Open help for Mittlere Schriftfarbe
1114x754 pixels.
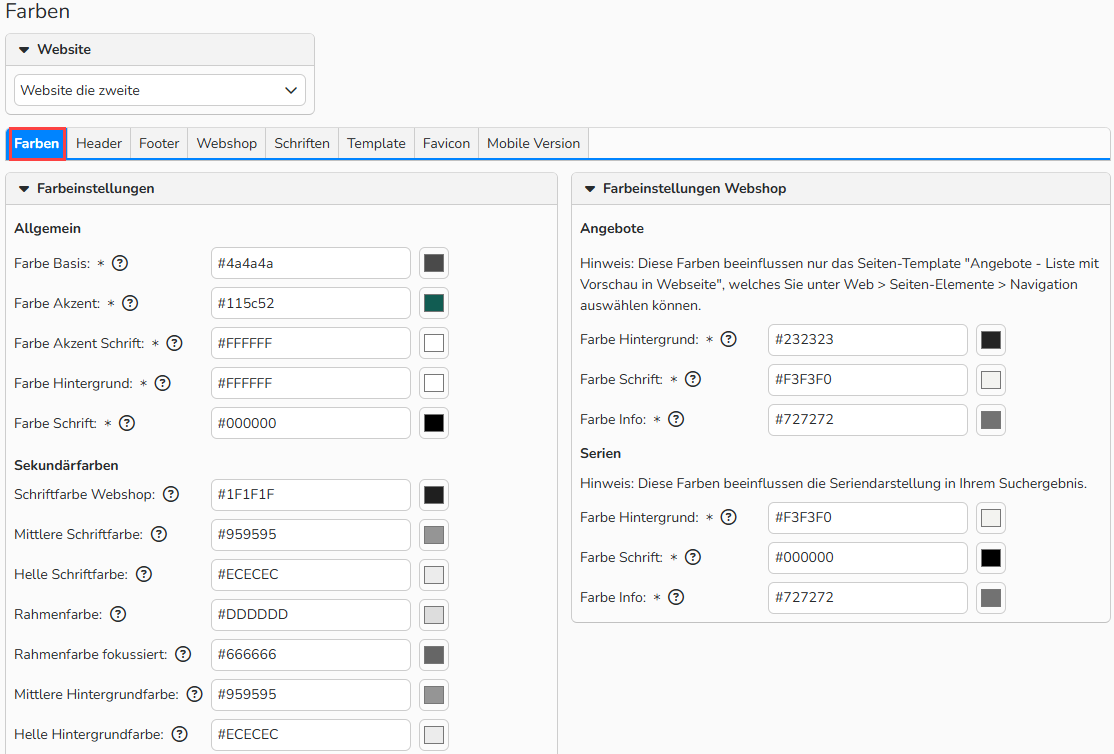(x=159, y=534)
